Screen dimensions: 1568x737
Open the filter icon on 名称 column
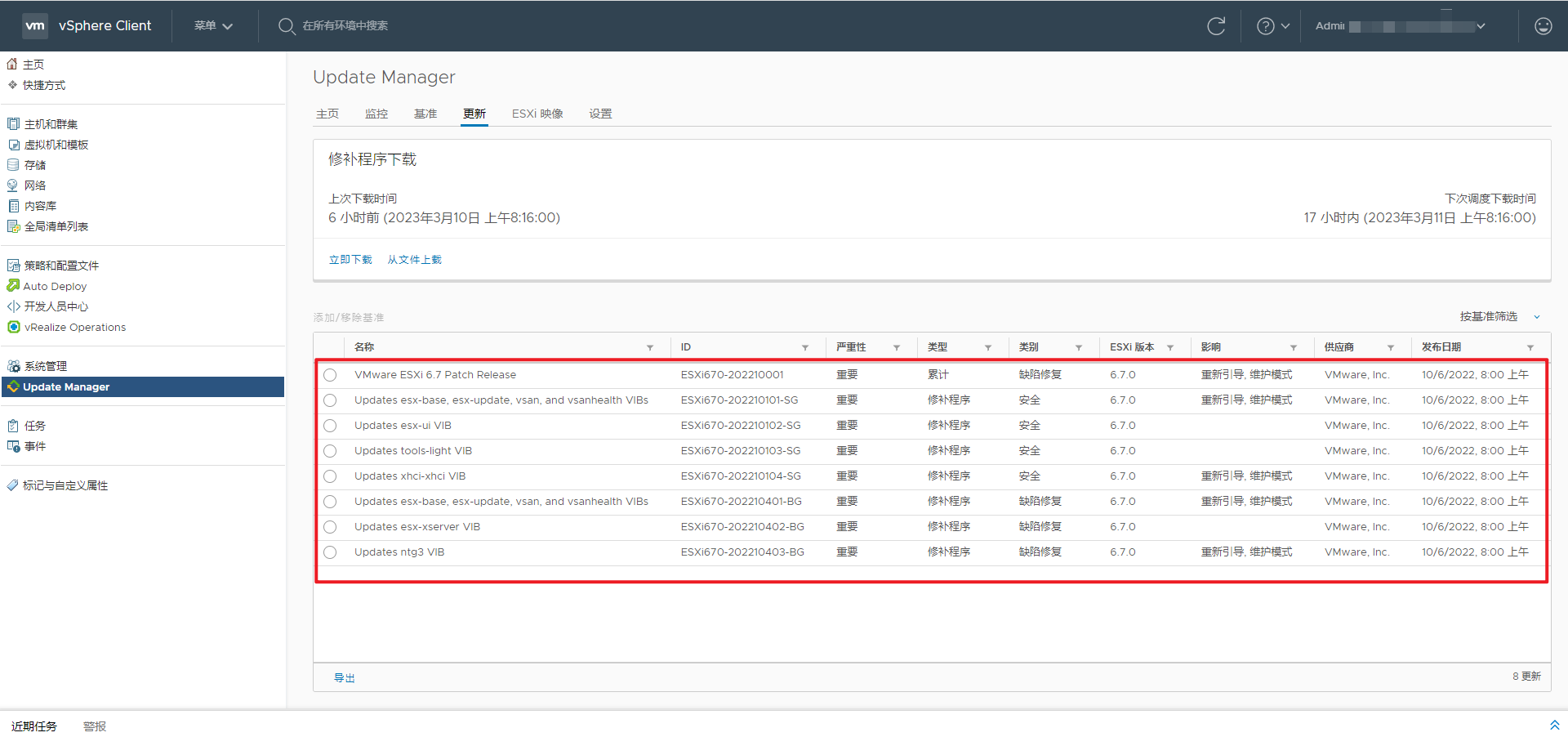tap(650, 348)
